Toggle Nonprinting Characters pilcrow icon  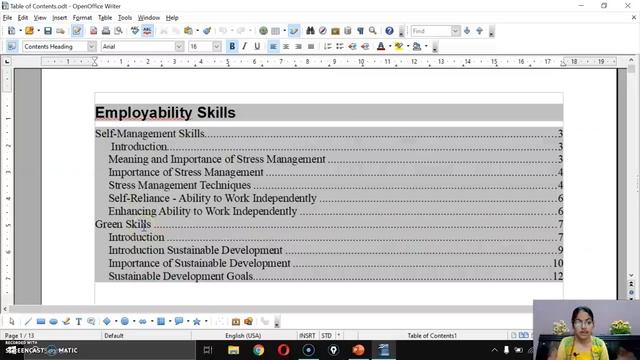(x=360, y=31)
